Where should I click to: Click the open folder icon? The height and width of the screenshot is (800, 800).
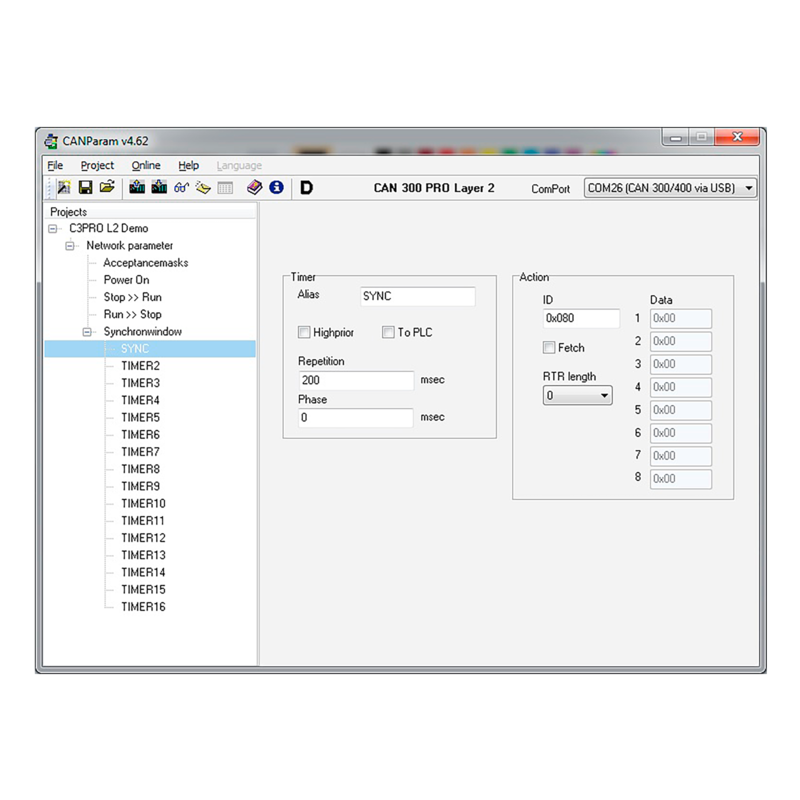click(x=107, y=187)
